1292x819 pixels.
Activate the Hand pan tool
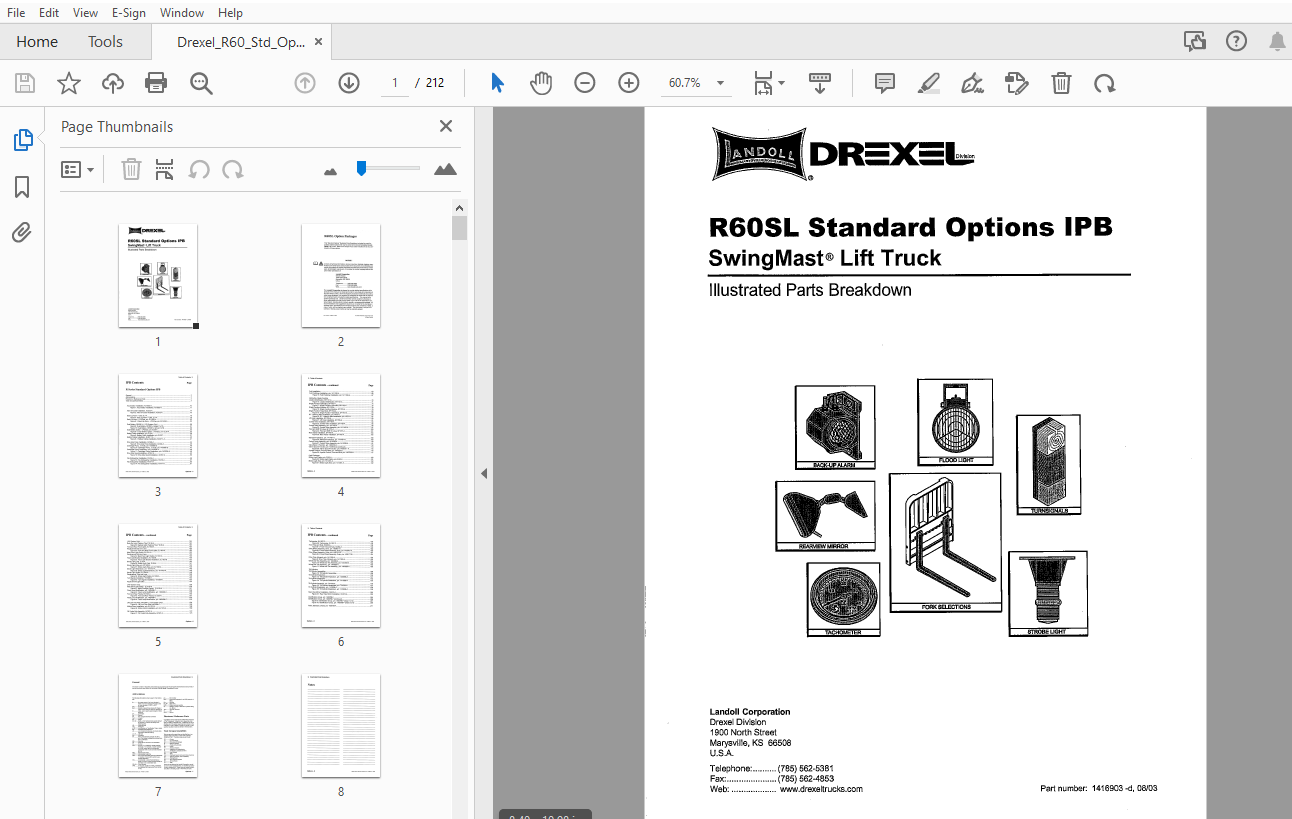point(541,83)
